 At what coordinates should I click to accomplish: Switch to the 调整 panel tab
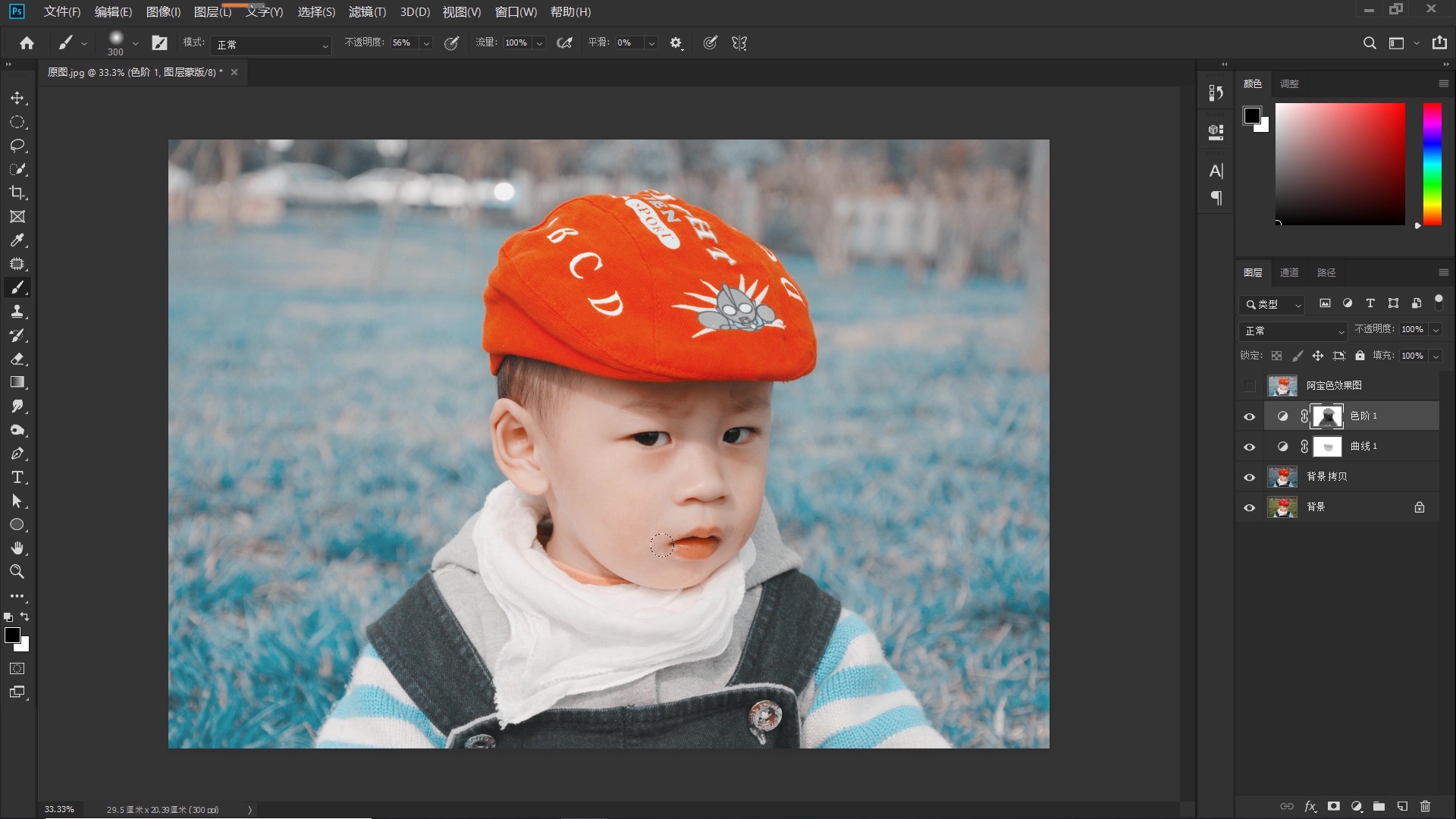click(x=1289, y=83)
